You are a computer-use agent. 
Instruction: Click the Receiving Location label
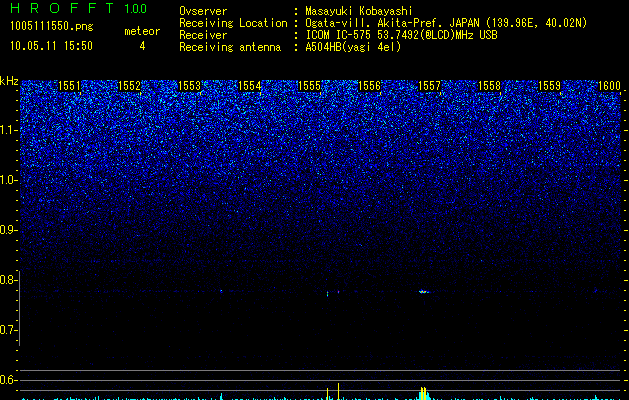233,23
